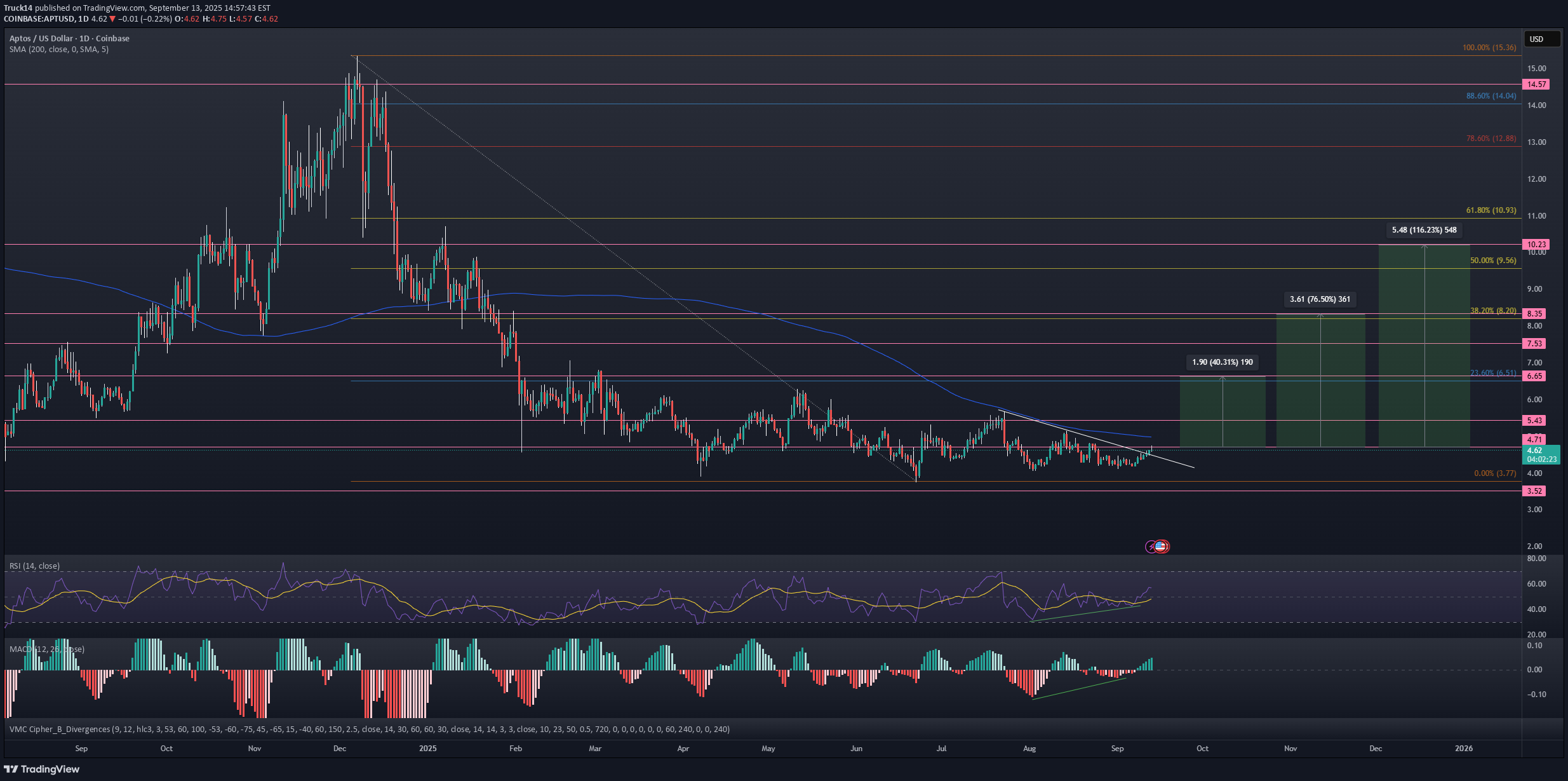
Task: Click the 0.00% (3.77) Fibonacci label
Action: 1495,473
